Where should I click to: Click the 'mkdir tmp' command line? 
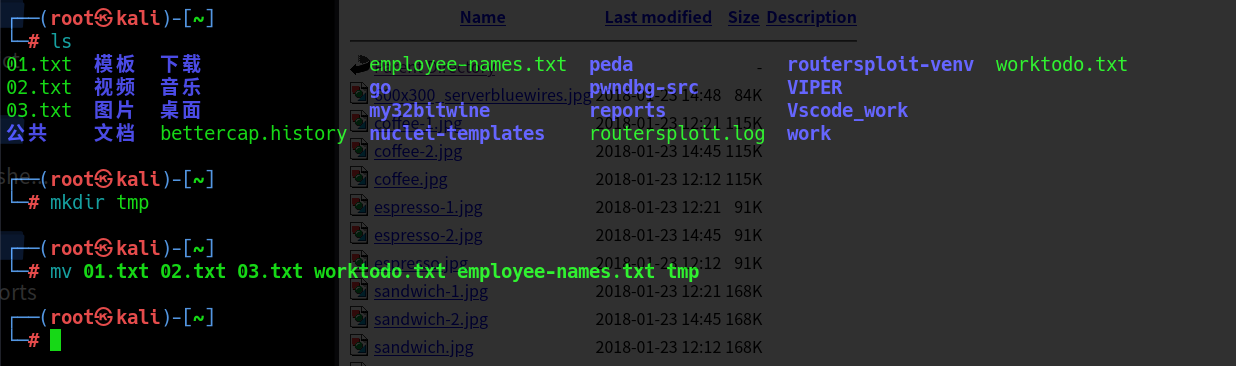tap(99, 202)
